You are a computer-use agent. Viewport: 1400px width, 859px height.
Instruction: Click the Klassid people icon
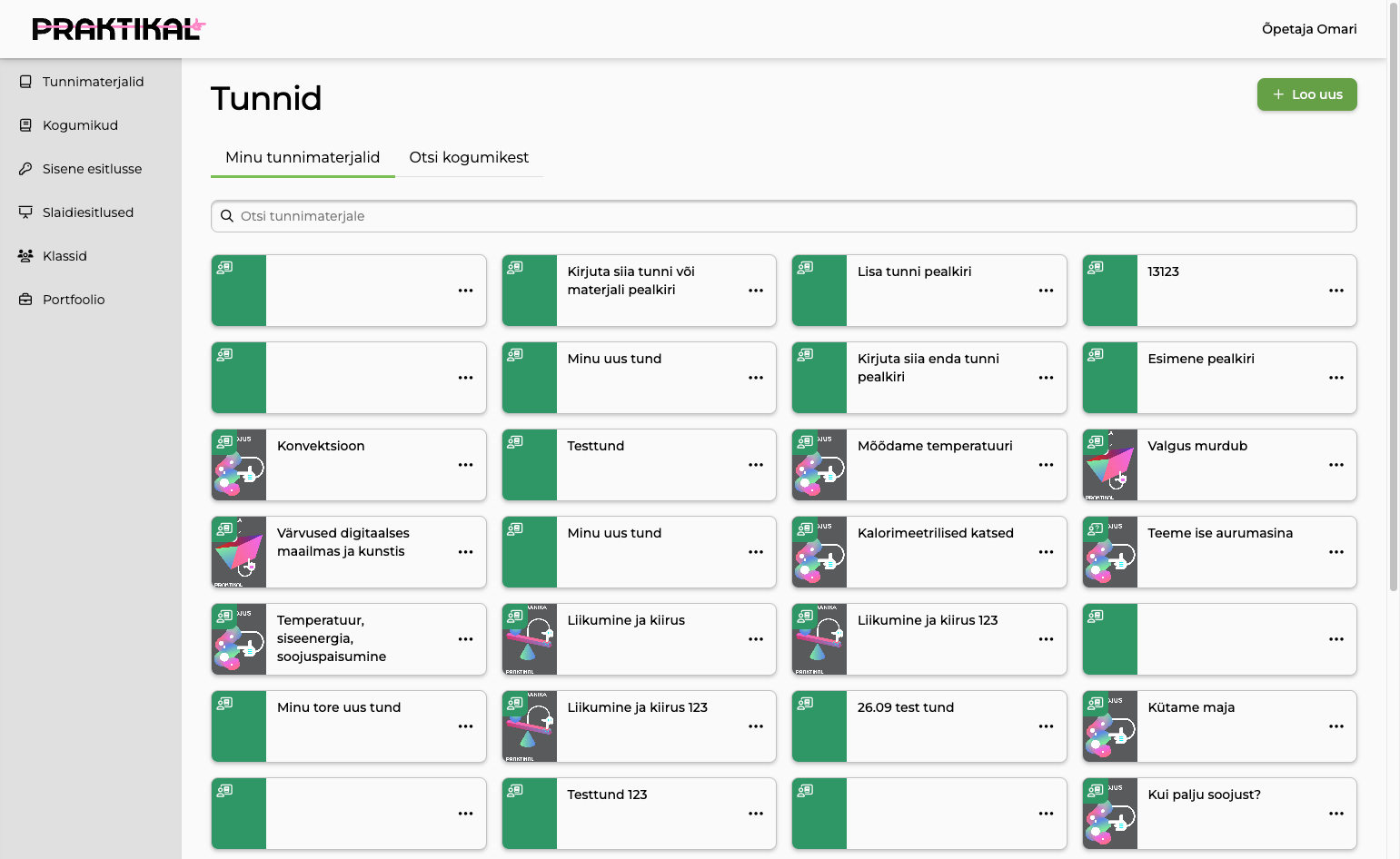pos(25,256)
